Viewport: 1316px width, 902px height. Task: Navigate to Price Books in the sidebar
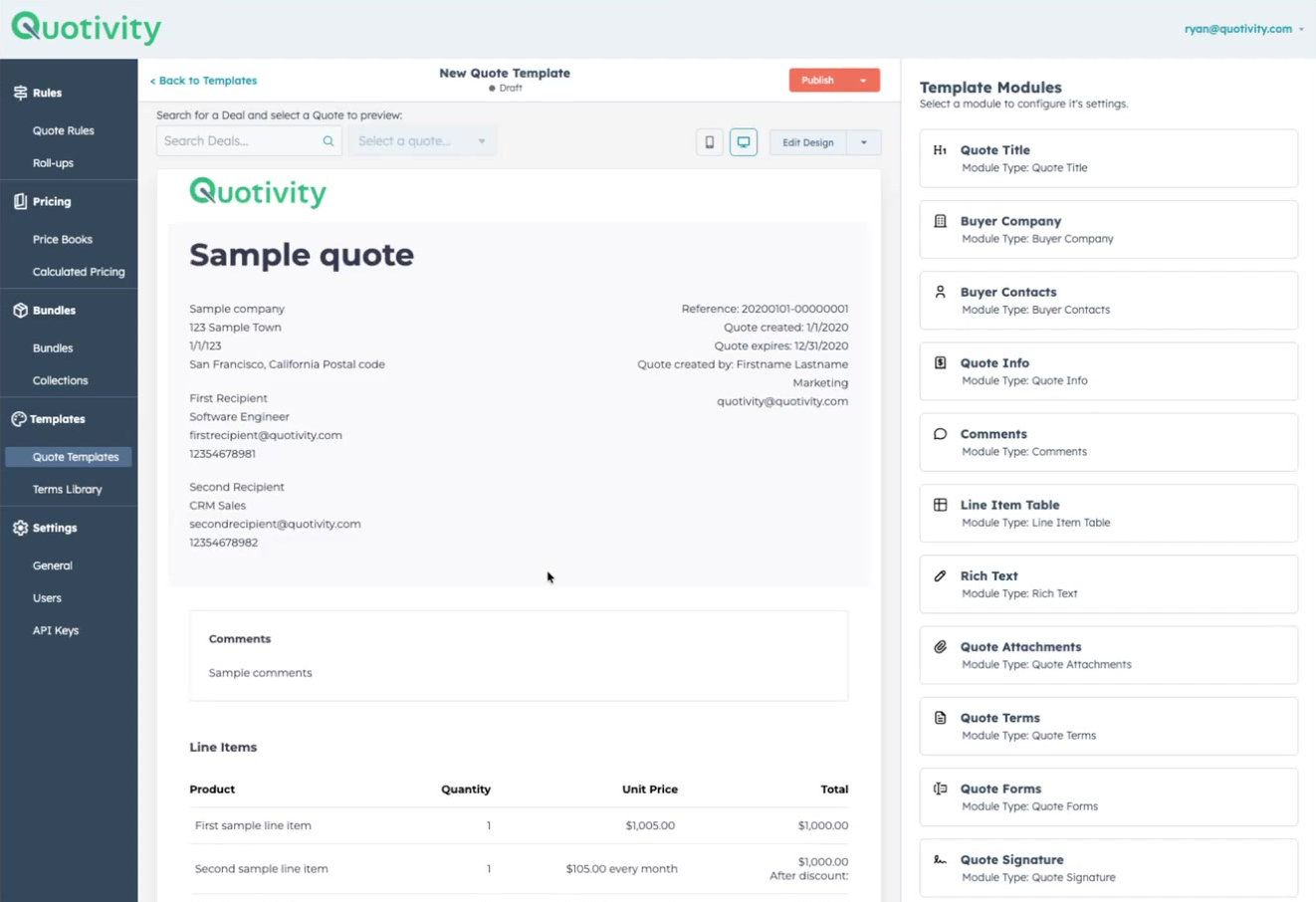(62, 239)
